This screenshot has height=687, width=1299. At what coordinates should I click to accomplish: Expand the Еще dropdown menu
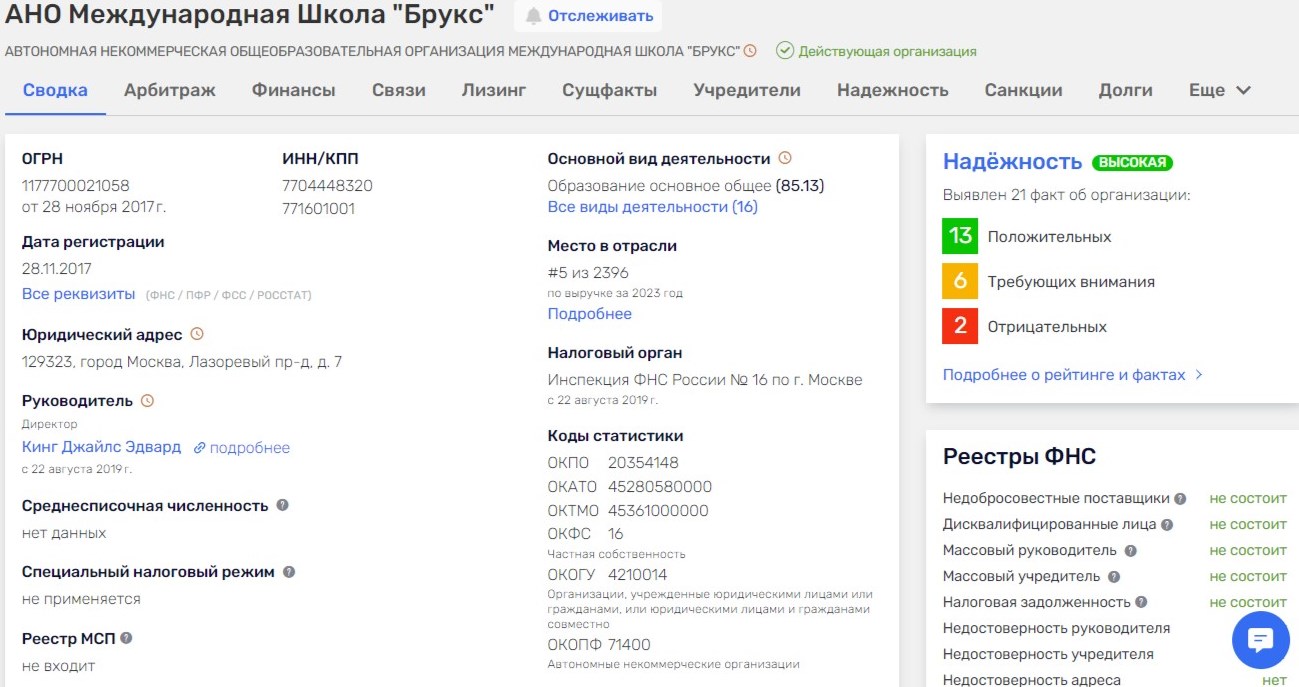point(1220,90)
